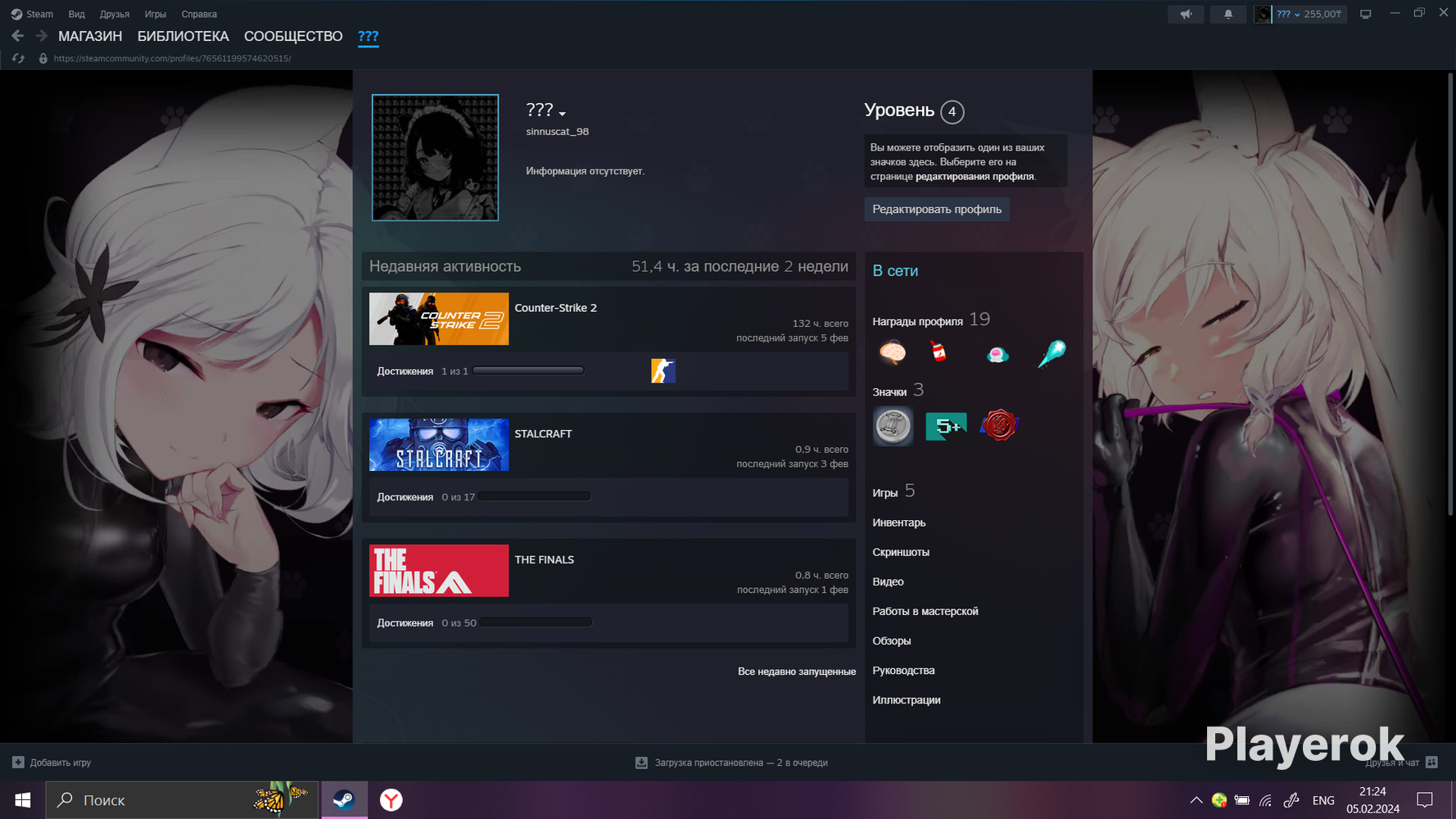Click the Counter-Strike 2 banner thumbnail
The image size is (1456, 819).
(439, 319)
